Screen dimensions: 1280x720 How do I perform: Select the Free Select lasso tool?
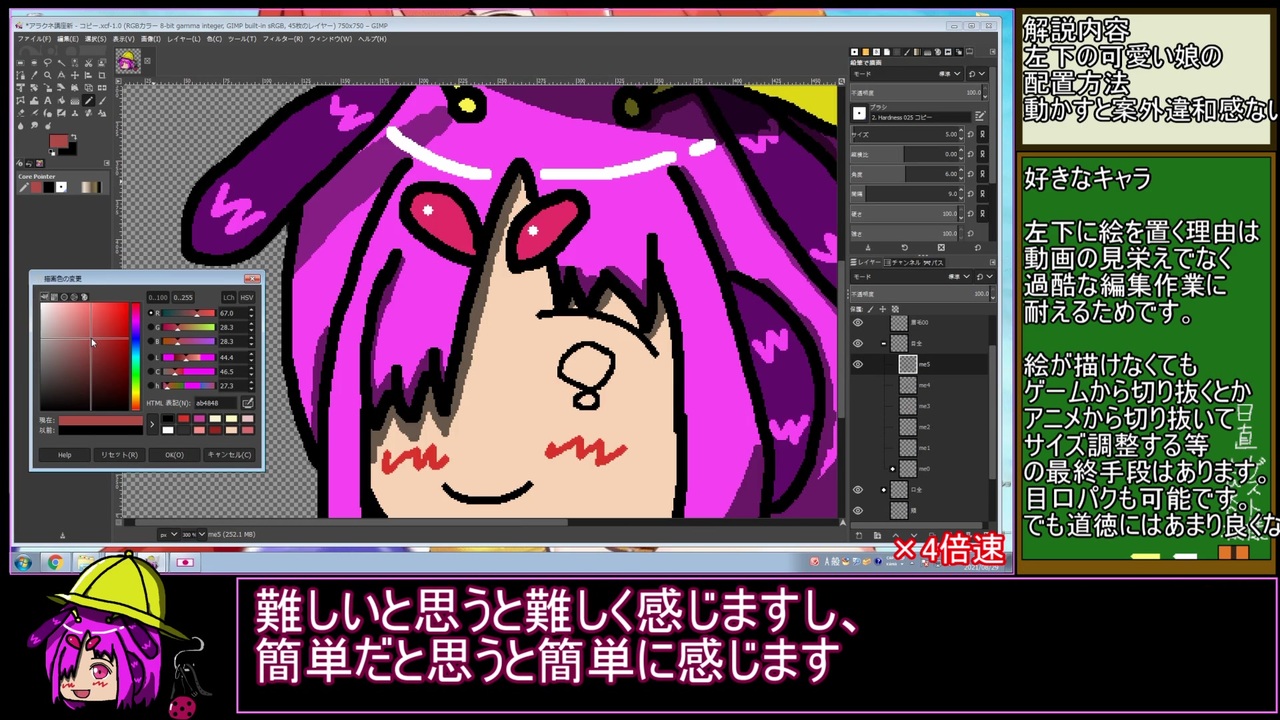click(47, 63)
